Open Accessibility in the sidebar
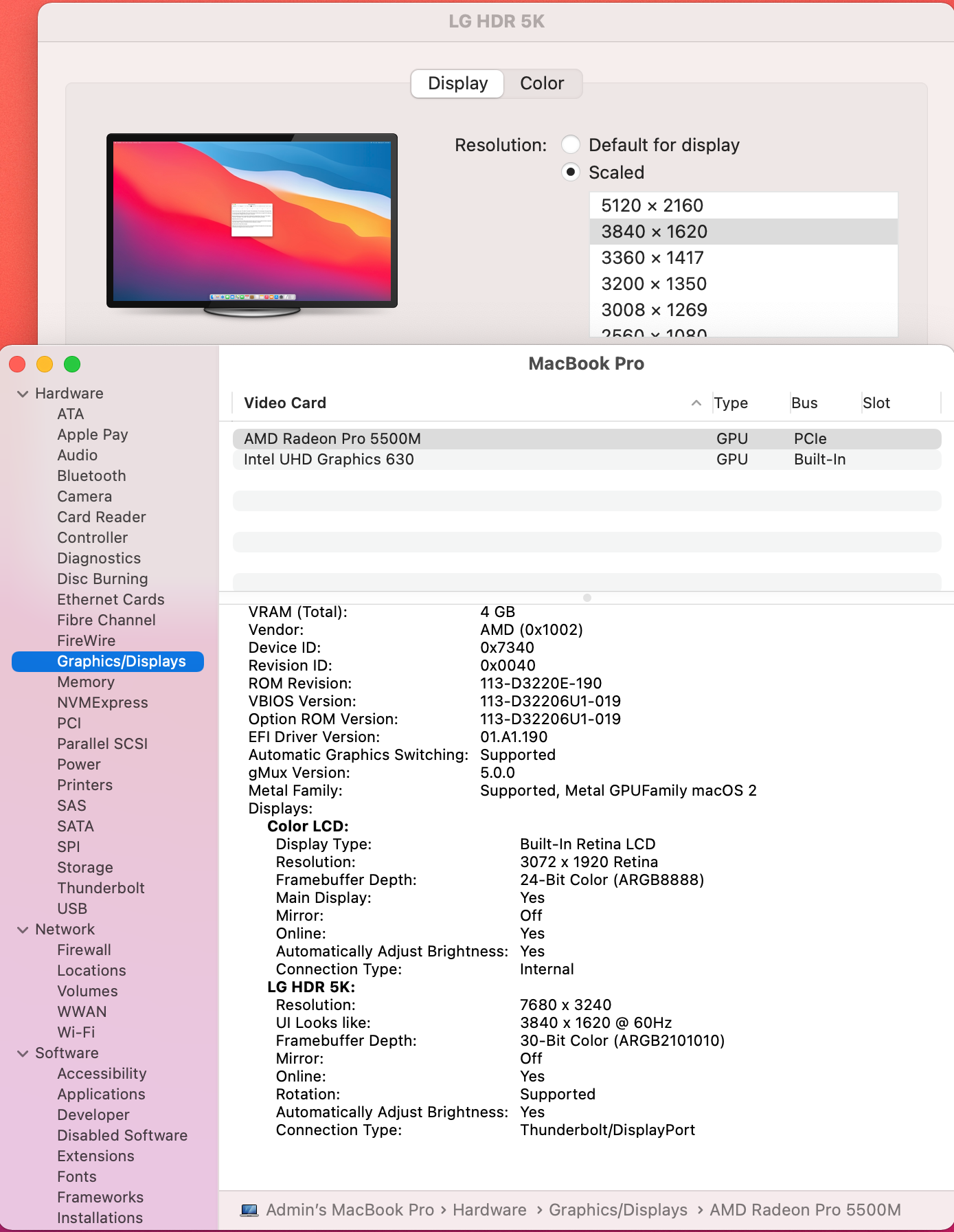Screen dimensions: 954x1232 pos(102,1074)
